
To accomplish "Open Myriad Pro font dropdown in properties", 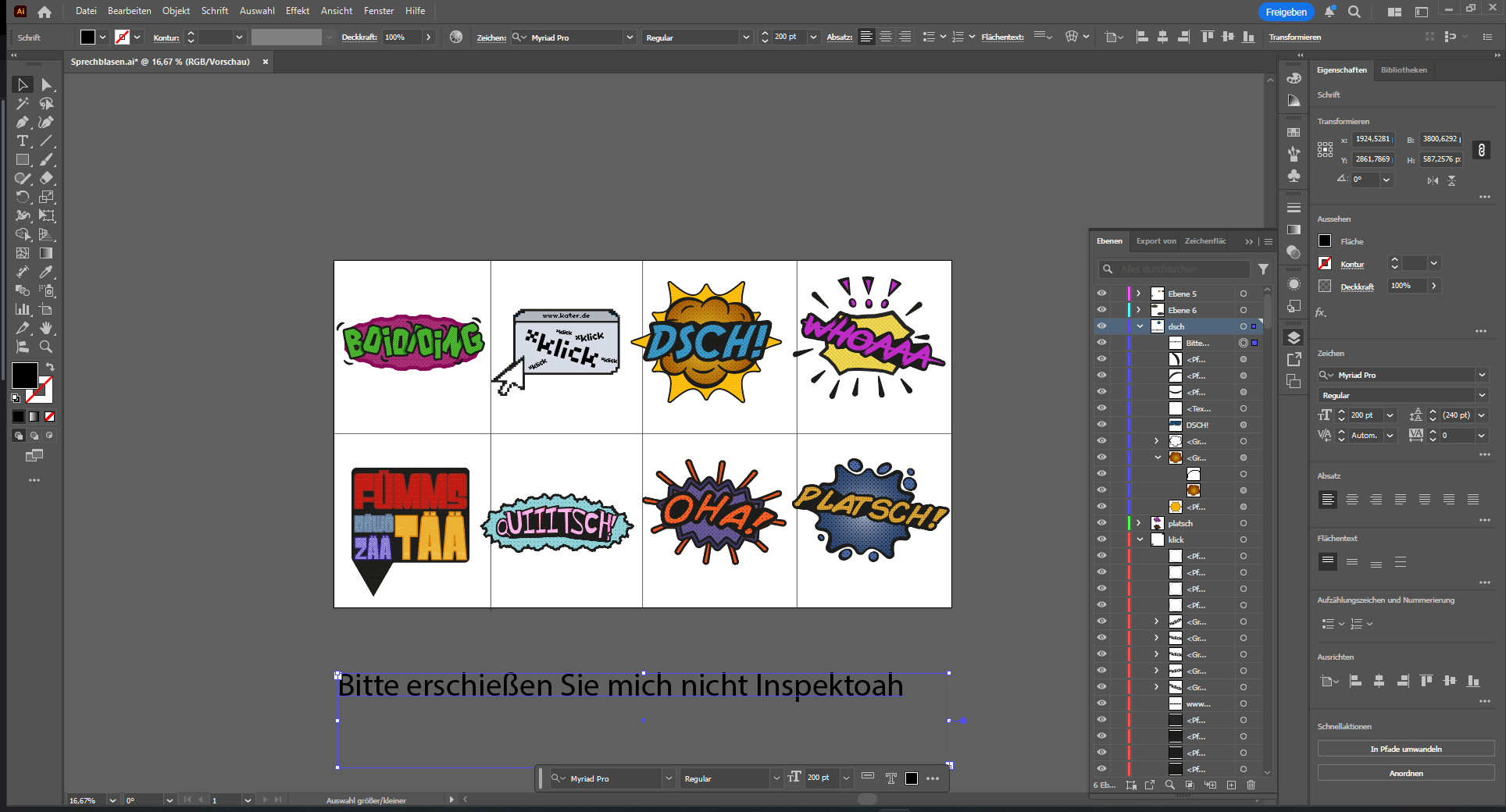I will tap(1481, 375).
